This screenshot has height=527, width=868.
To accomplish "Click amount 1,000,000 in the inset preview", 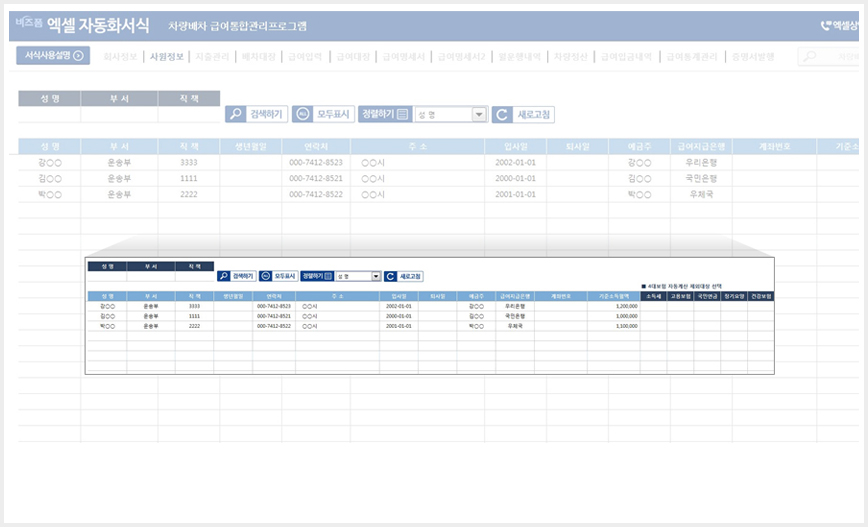I will pos(627,316).
